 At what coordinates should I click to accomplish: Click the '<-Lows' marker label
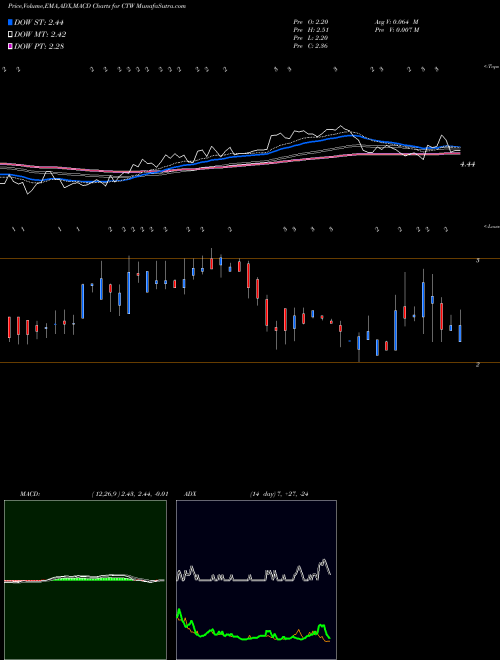(492, 226)
